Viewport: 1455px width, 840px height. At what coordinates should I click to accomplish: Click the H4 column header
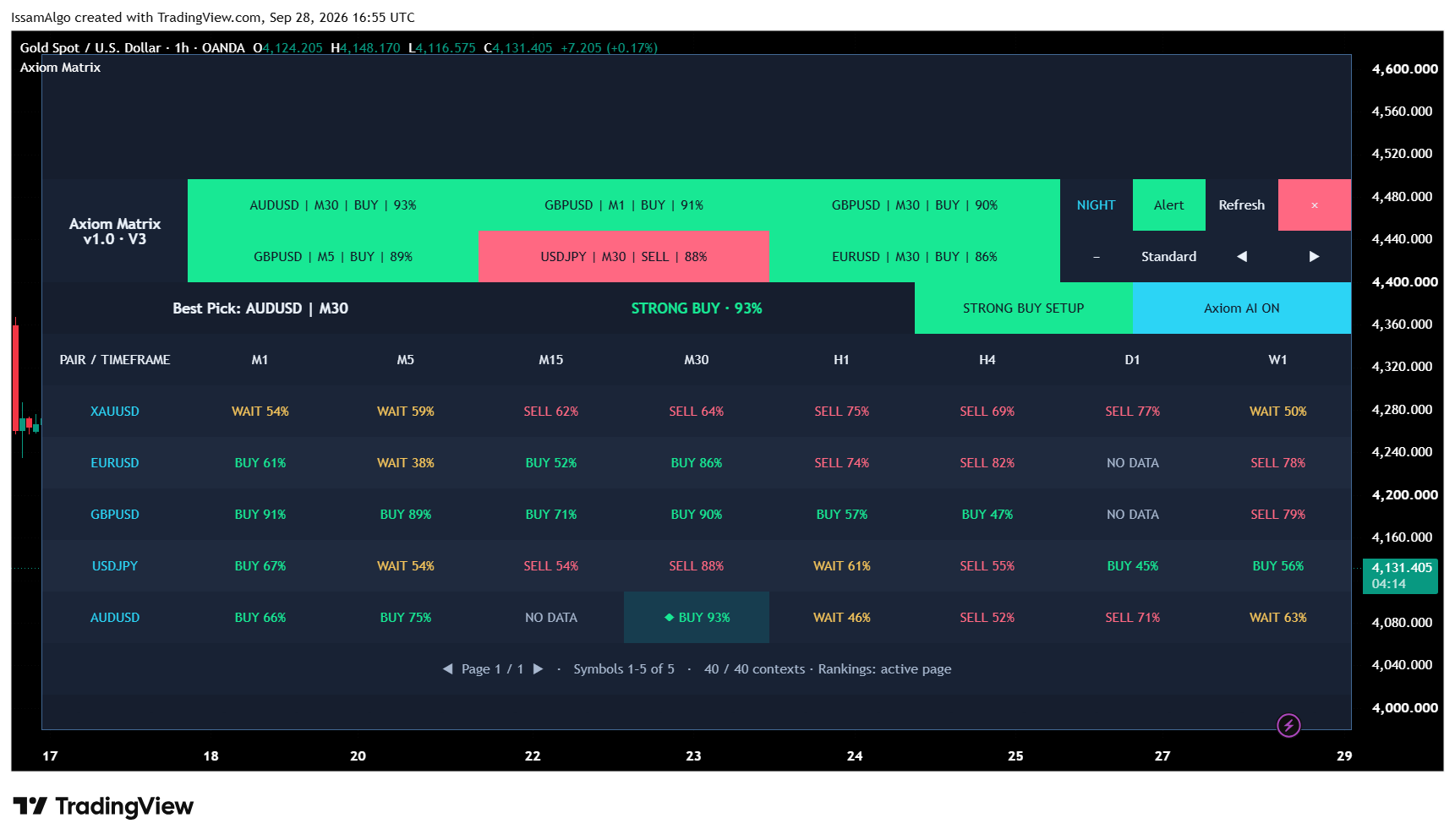pos(987,360)
